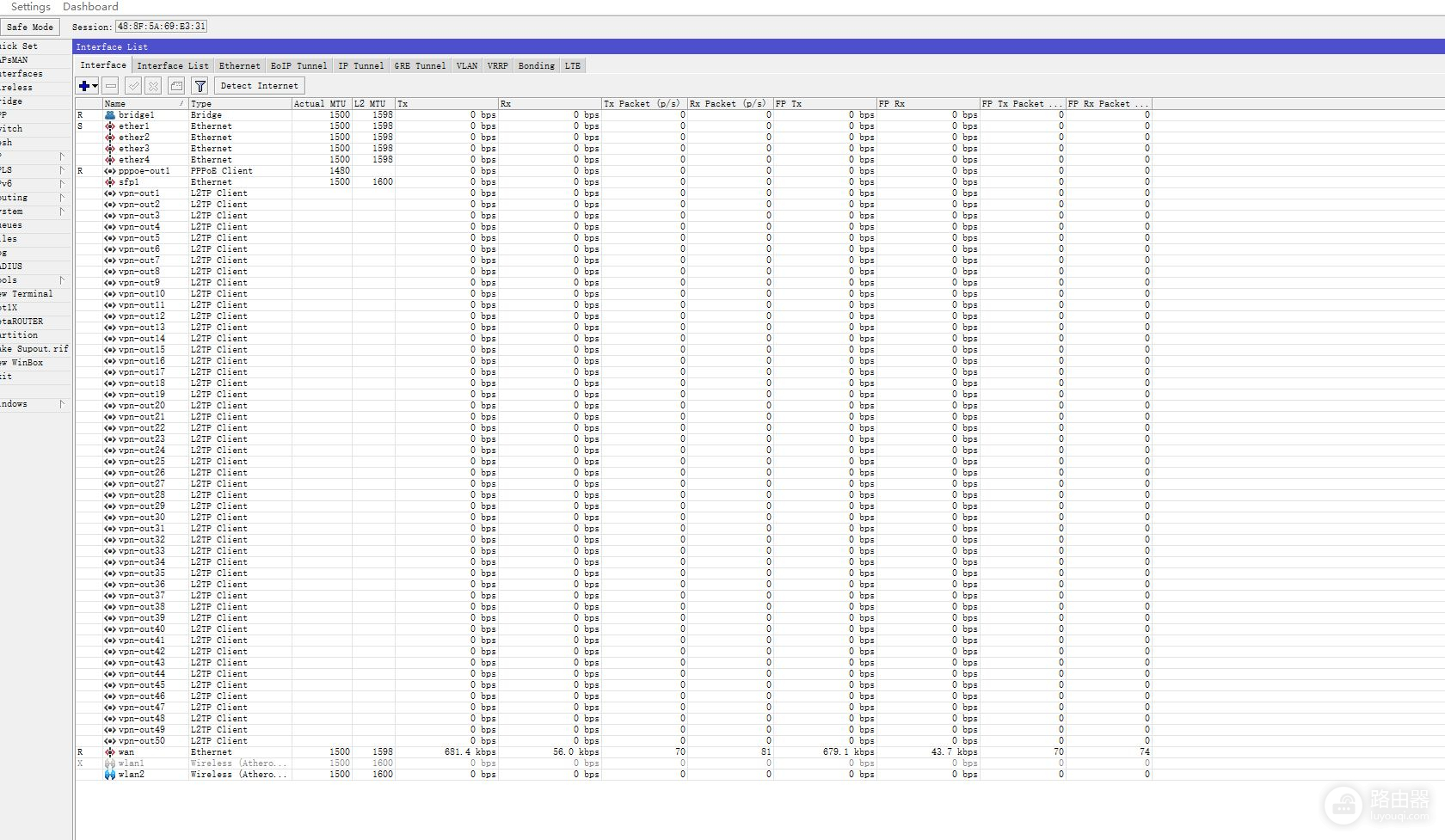This screenshot has width=1445, height=840.
Task: Expand the MPLS sidebar submenu arrow
Action: point(62,170)
